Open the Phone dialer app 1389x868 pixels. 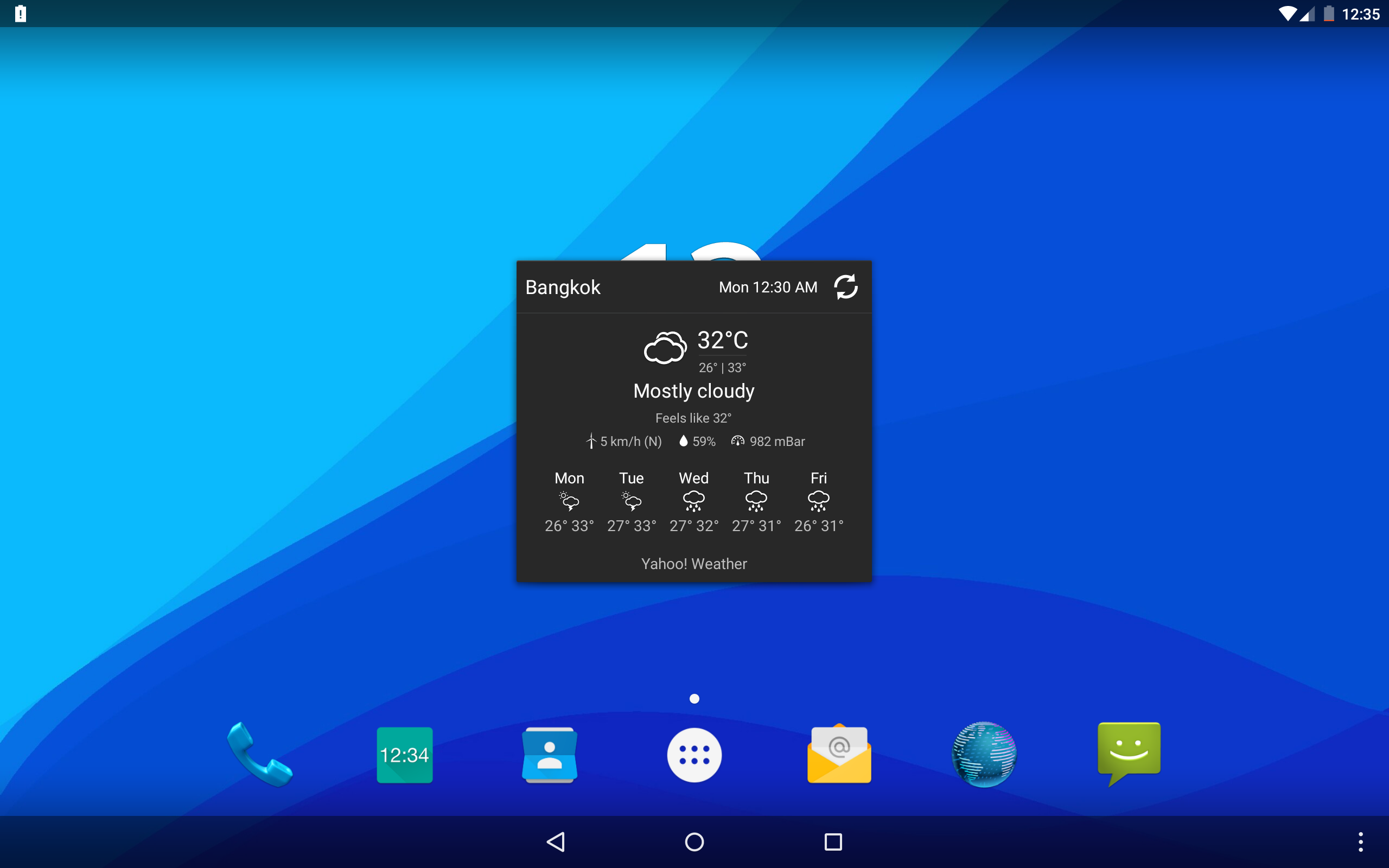click(x=259, y=754)
